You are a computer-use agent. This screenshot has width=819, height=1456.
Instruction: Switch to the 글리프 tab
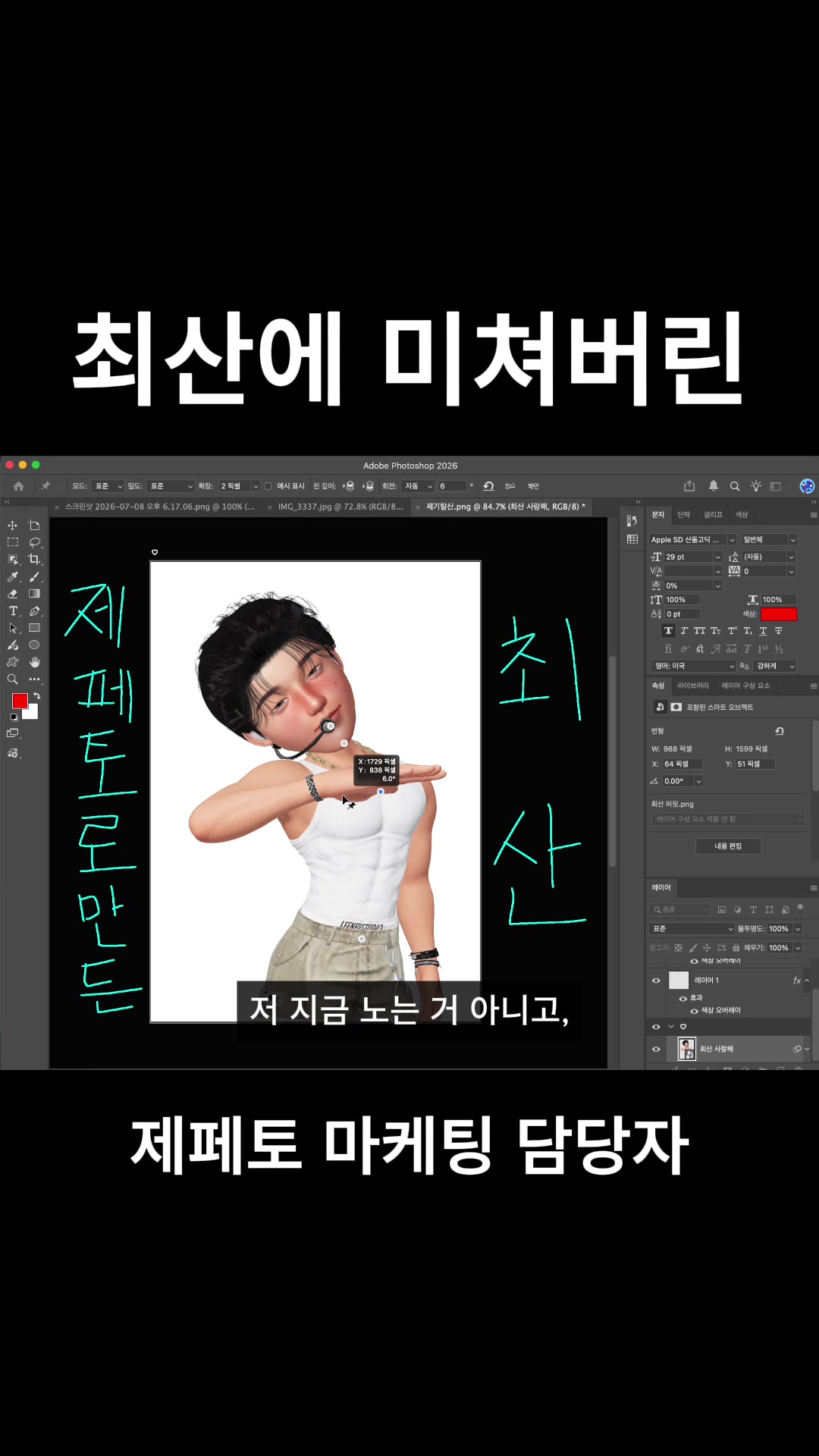click(x=713, y=515)
